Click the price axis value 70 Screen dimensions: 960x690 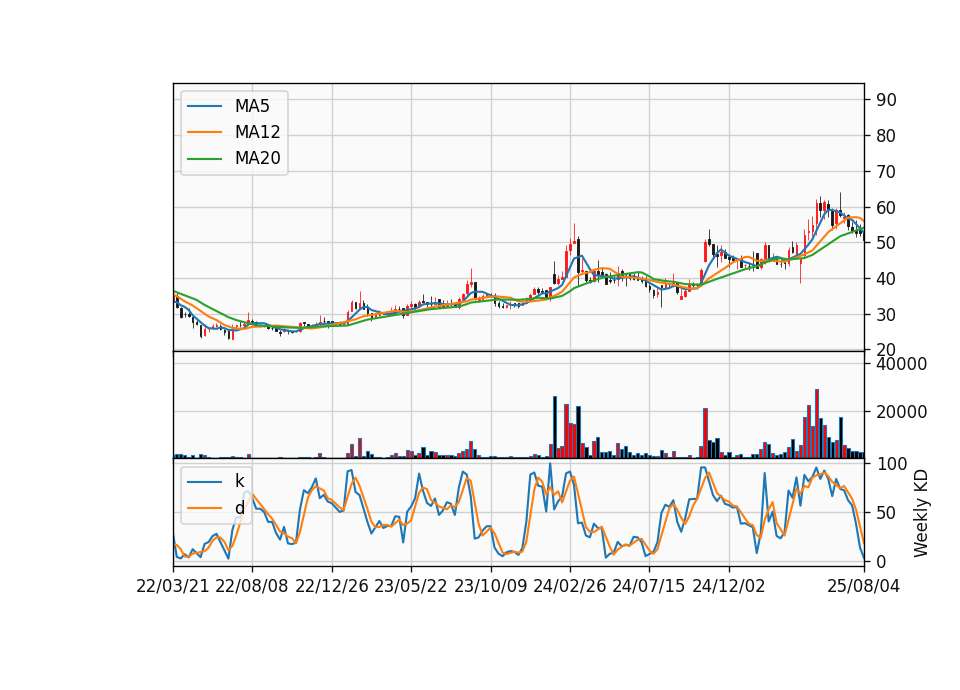[x=887, y=172]
